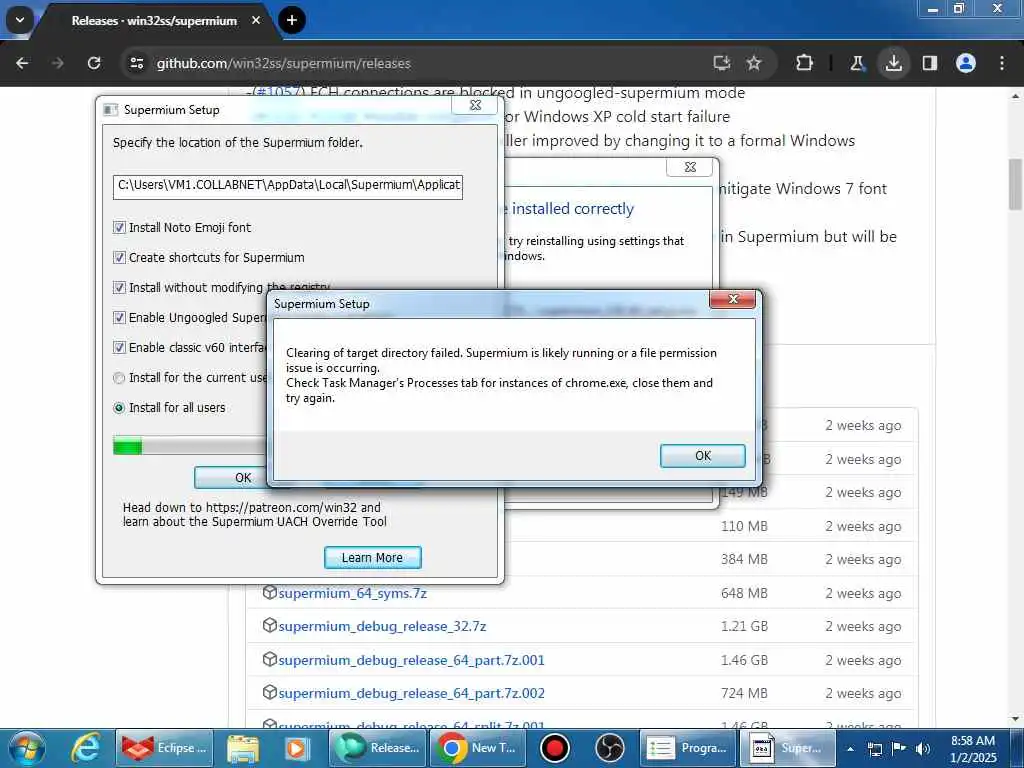
Task: Select Install for the current user radio
Action: tap(119, 377)
